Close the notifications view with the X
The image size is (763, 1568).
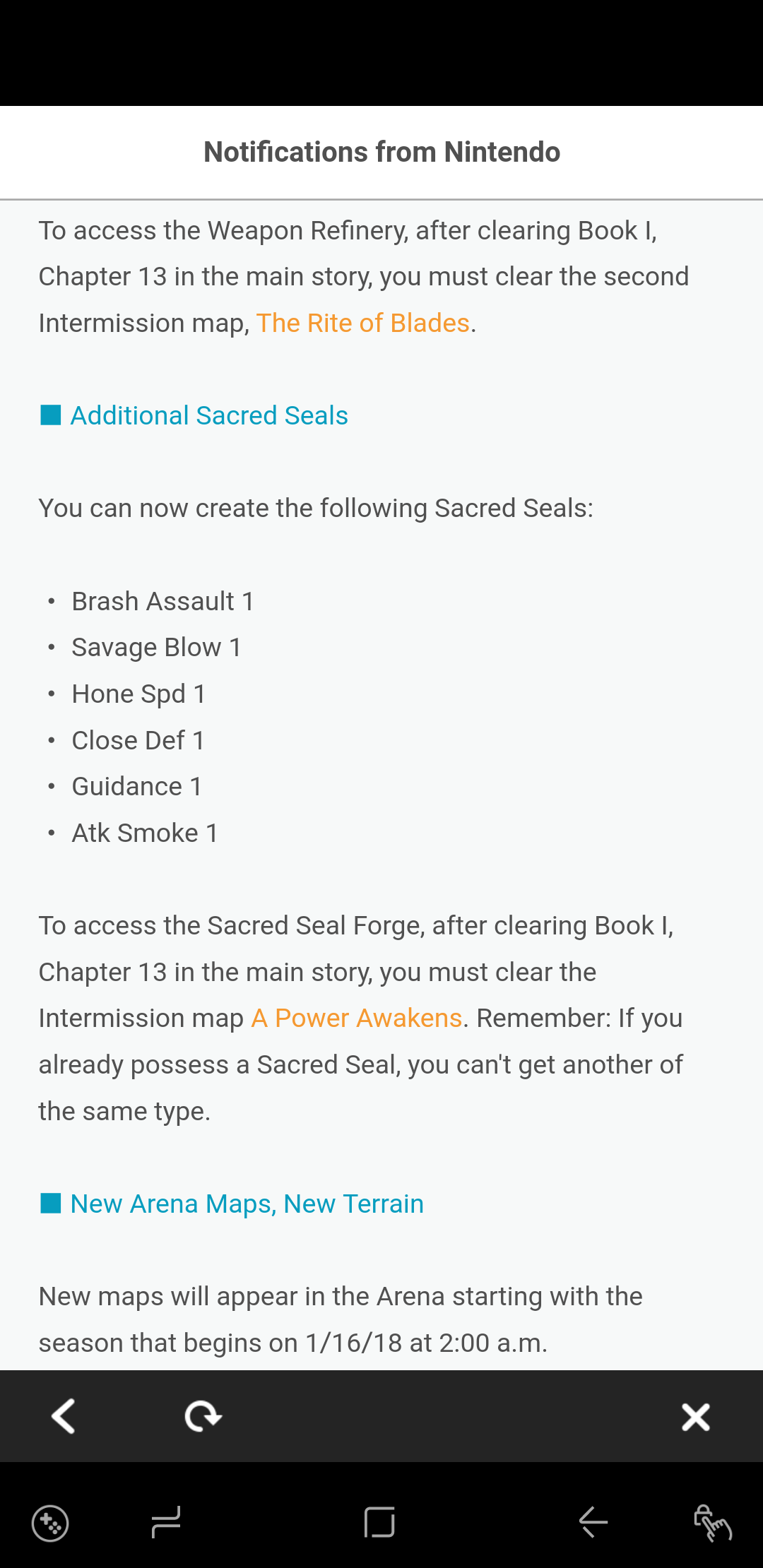[696, 1417]
